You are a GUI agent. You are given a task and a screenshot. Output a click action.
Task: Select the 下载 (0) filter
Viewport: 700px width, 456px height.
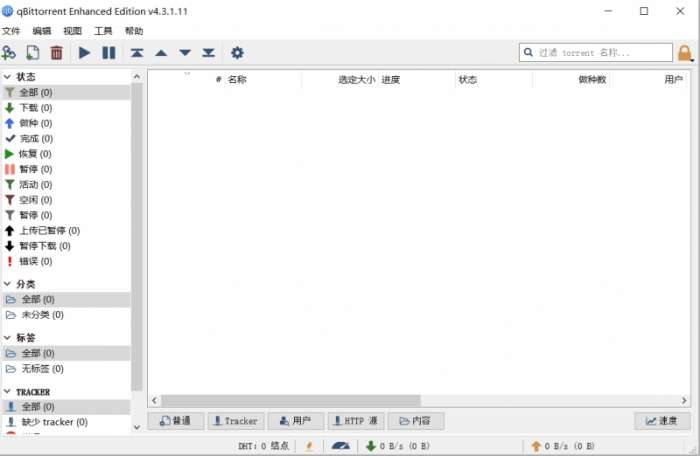click(x=66, y=108)
